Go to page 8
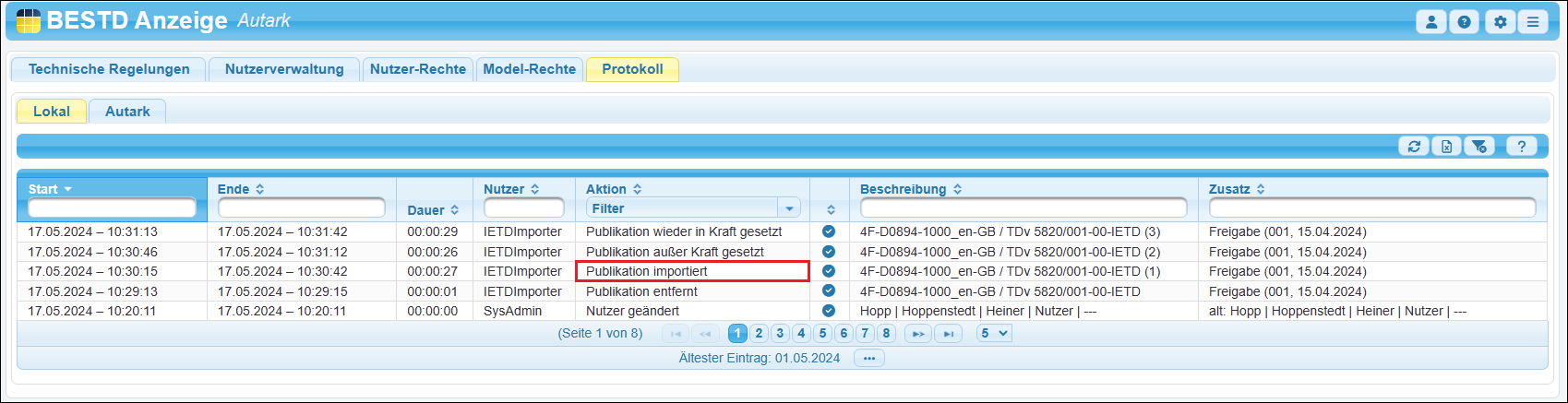 [886, 334]
